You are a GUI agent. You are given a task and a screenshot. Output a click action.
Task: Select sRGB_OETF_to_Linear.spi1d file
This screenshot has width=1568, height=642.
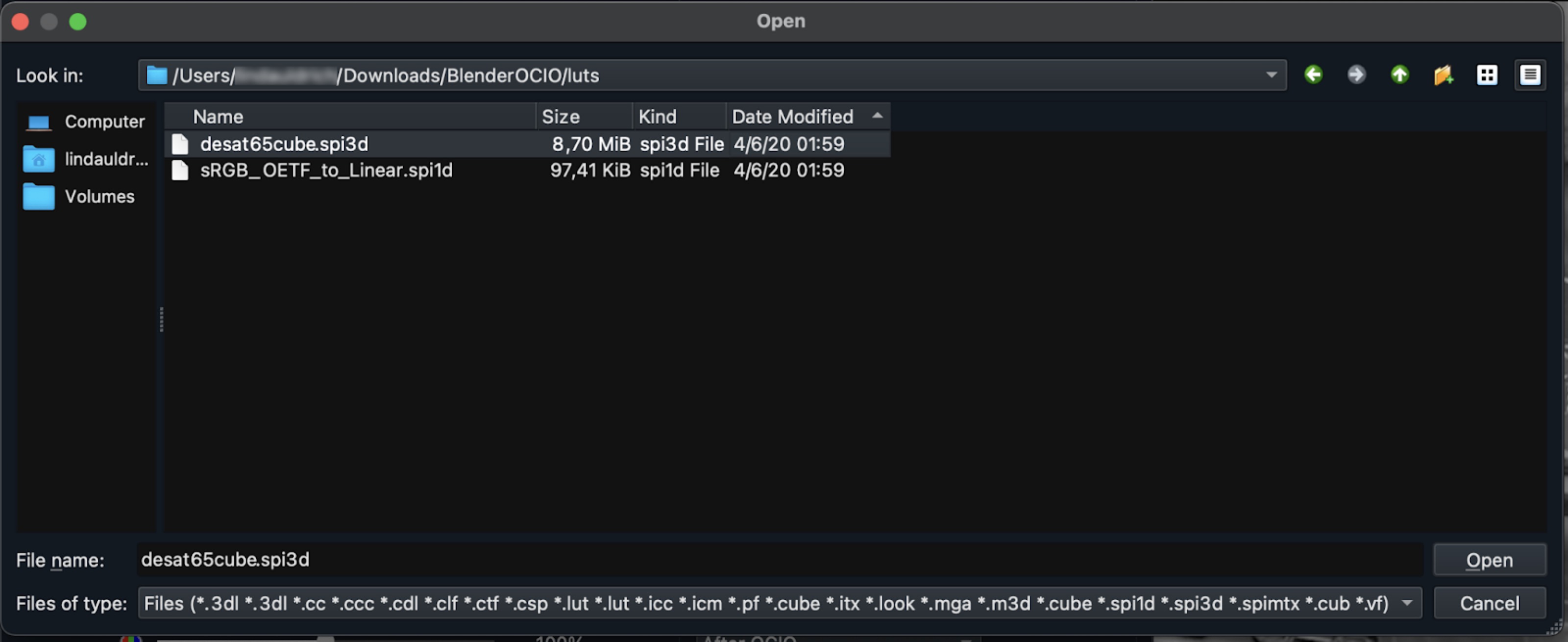(326, 171)
